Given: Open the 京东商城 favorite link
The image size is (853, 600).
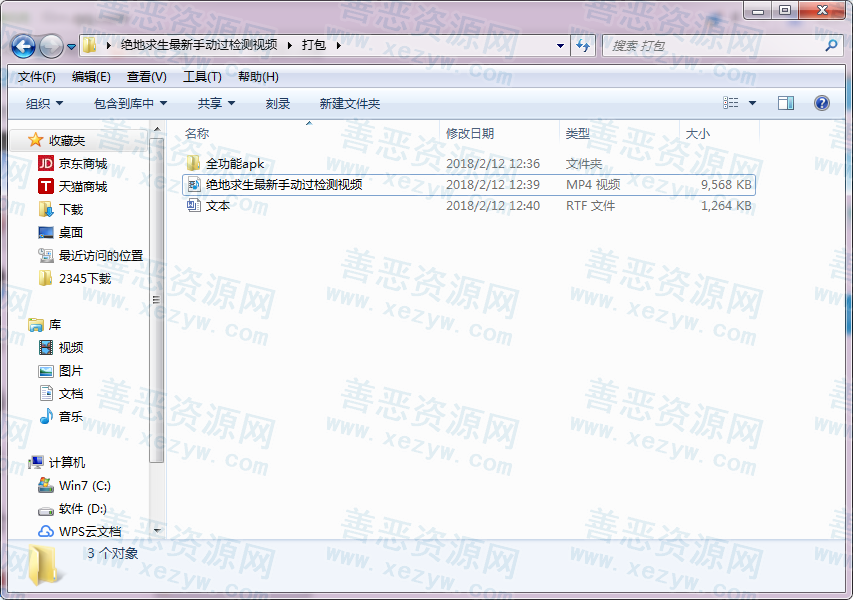Looking at the screenshot, I should [82, 164].
